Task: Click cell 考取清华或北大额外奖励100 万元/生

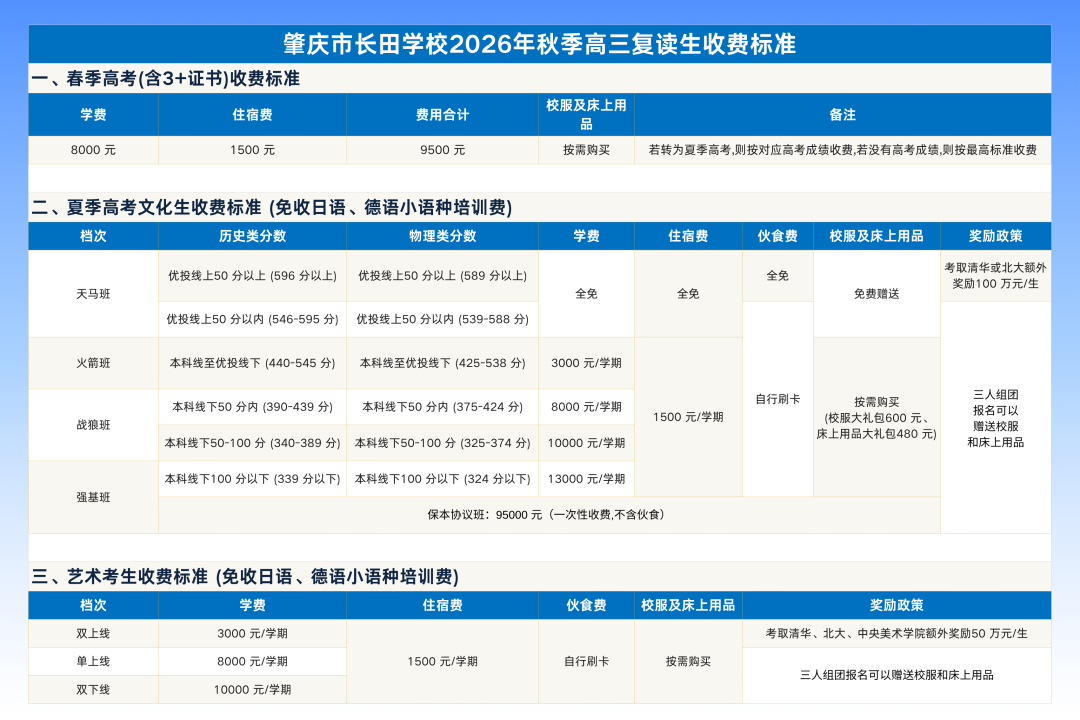Action: point(995,276)
